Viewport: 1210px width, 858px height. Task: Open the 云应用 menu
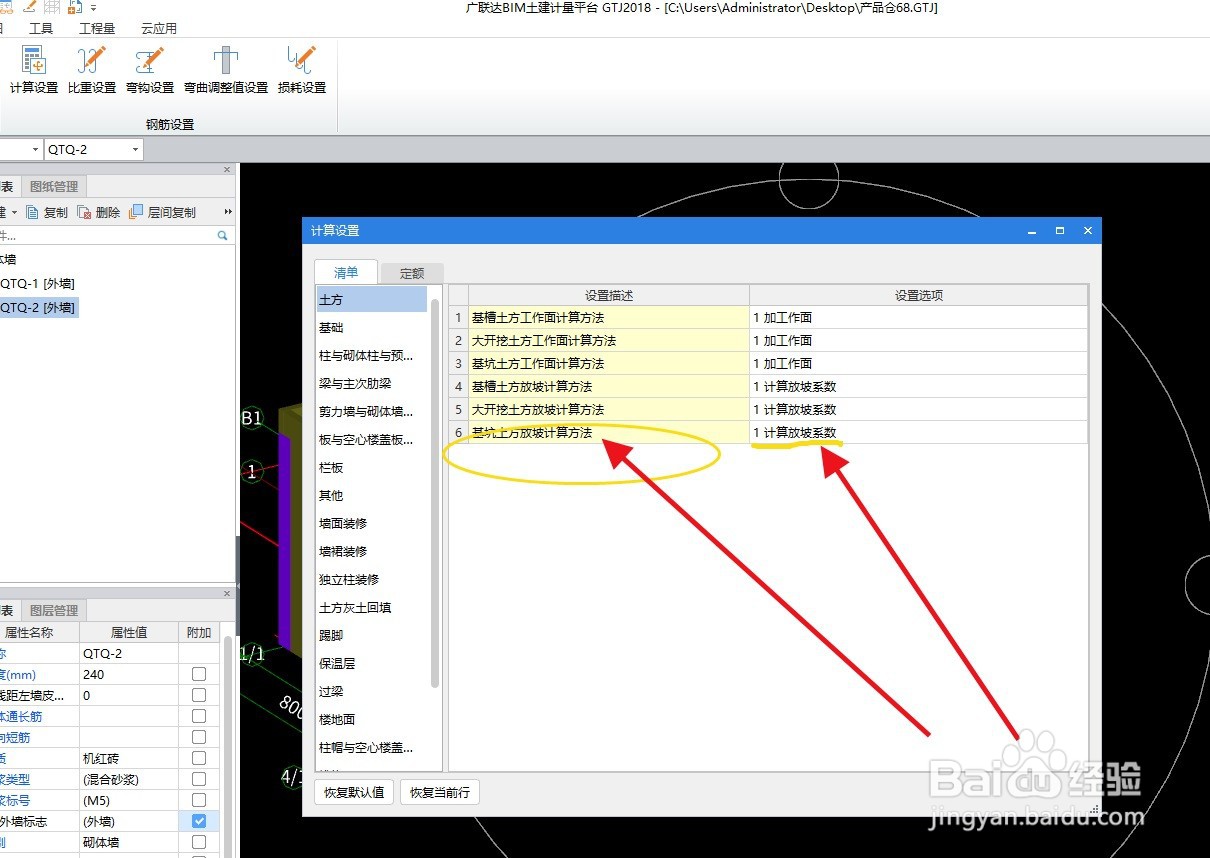click(x=160, y=27)
